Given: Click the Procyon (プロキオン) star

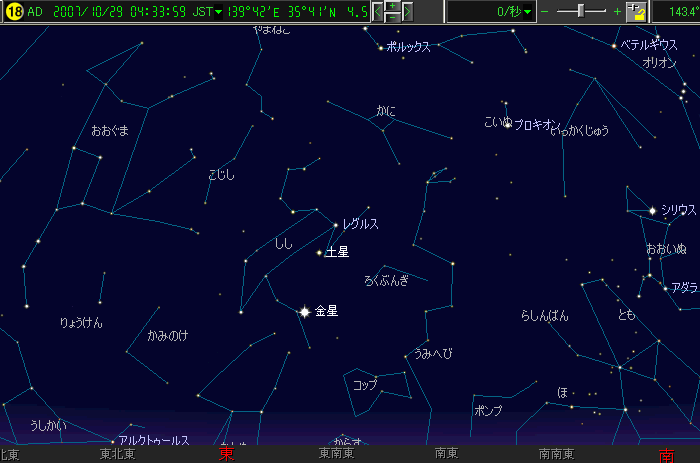Looking at the screenshot, I should pyautogui.click(x=508, y=124).
